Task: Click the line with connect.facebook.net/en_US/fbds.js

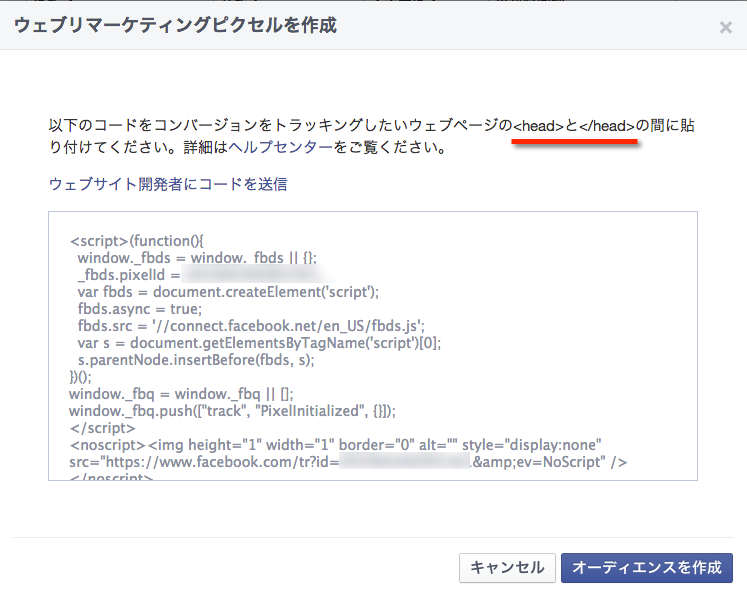Action: click(251, 326)
